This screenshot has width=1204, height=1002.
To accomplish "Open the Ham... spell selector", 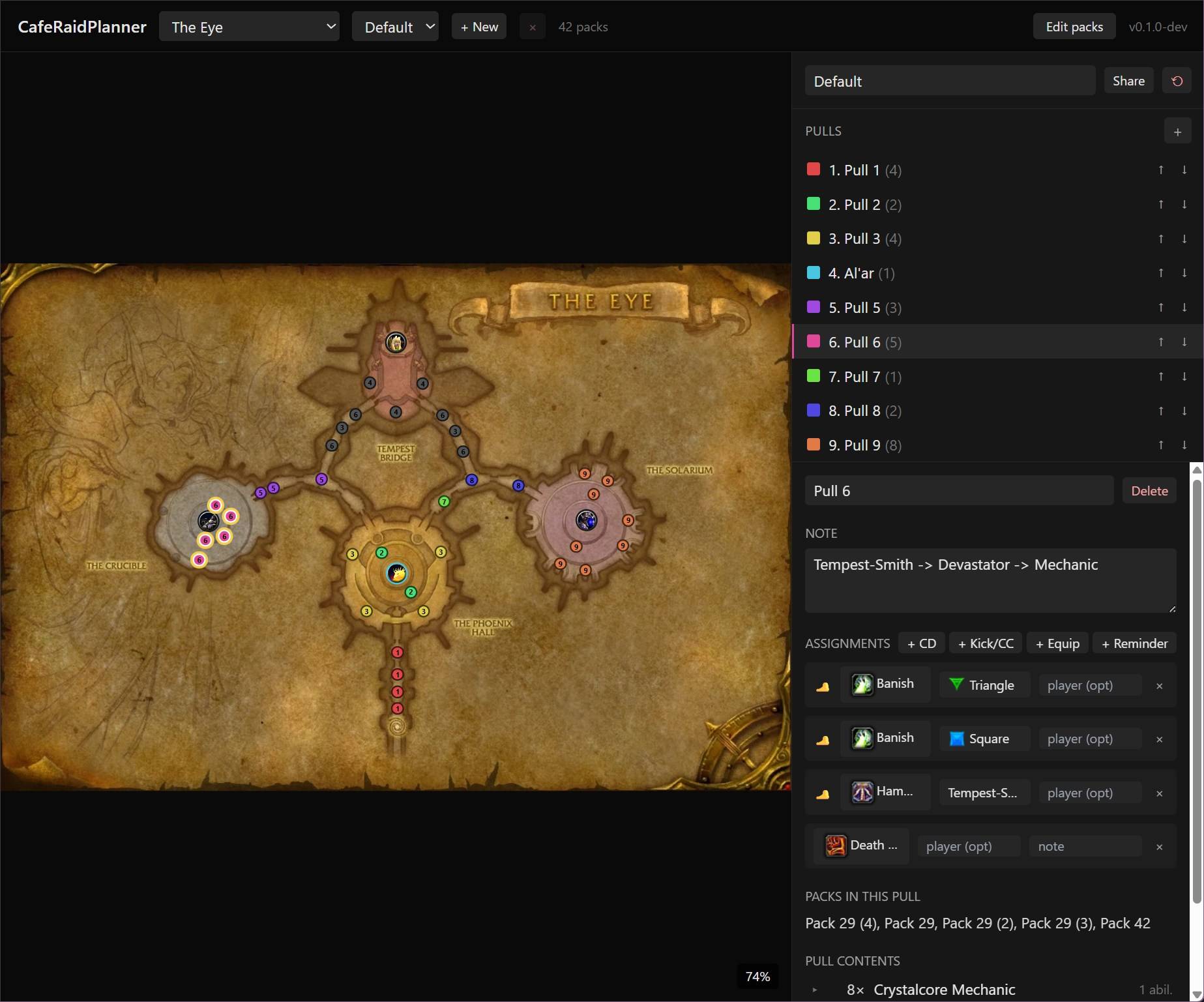I will (885, 792).
